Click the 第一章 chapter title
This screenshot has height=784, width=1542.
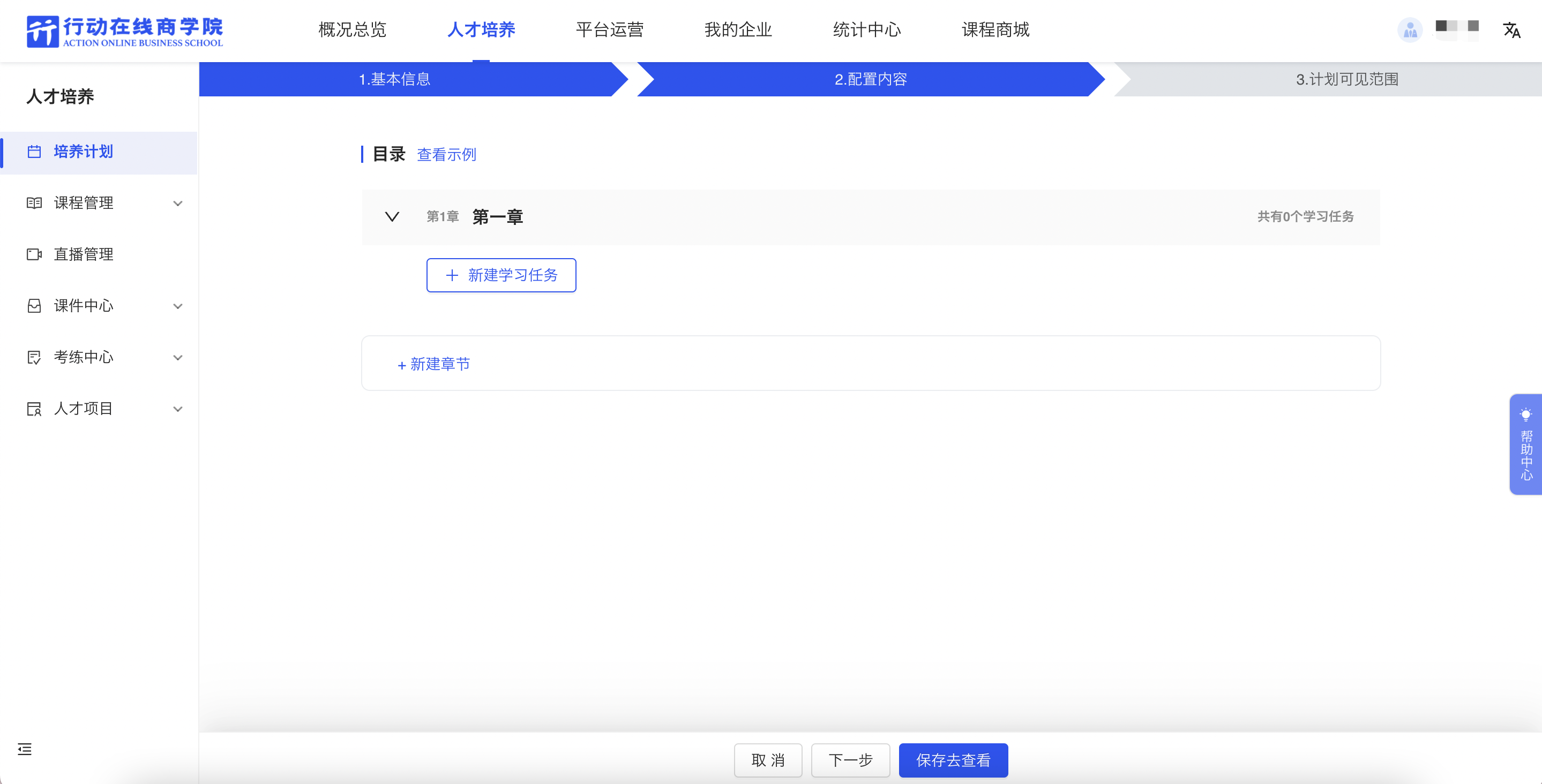click(x=497, y=217)
